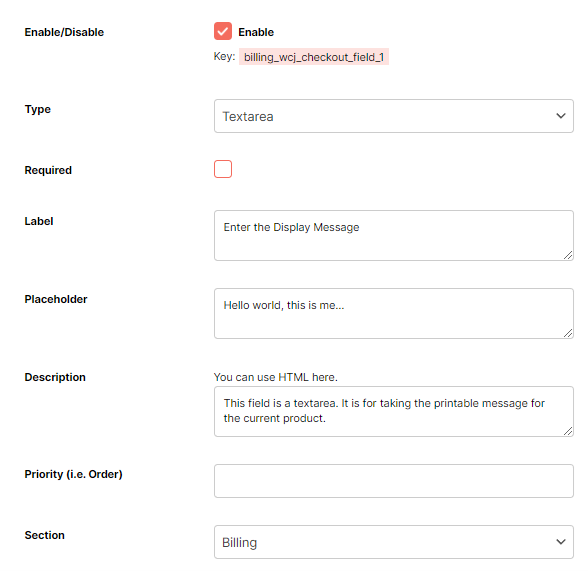
Task: Click into the Label text area
Action: coord(394,235)
